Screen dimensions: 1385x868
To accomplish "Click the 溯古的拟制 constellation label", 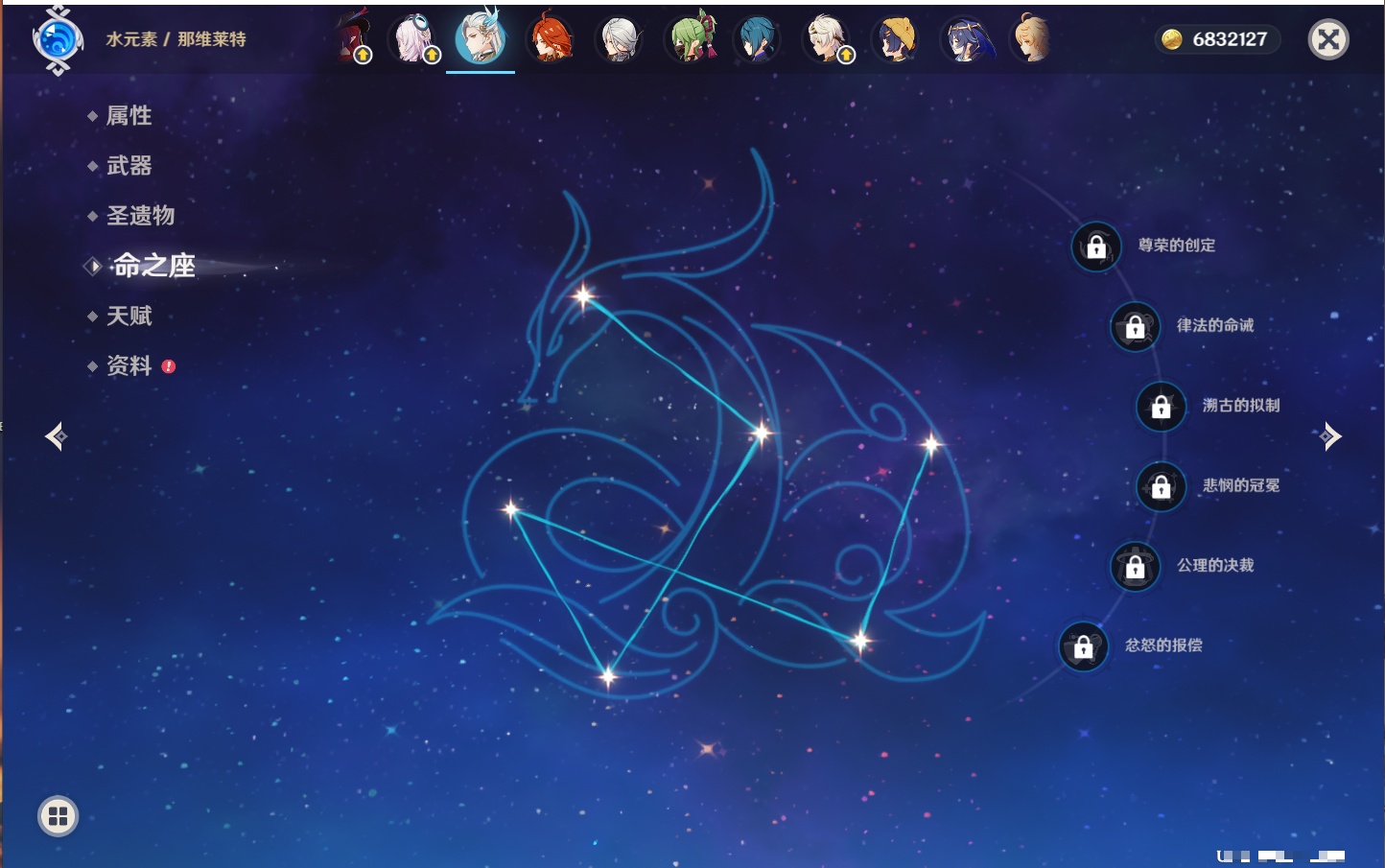I will tap(1241, 406).
